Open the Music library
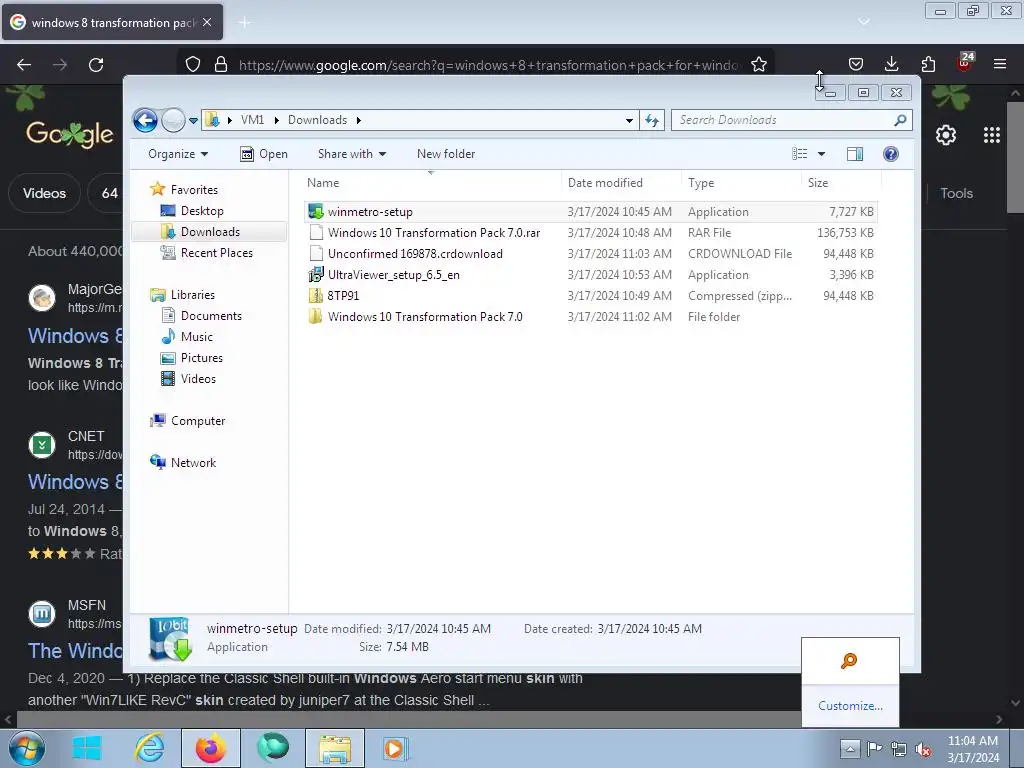 pyautogui.click(x=196, y=337)
